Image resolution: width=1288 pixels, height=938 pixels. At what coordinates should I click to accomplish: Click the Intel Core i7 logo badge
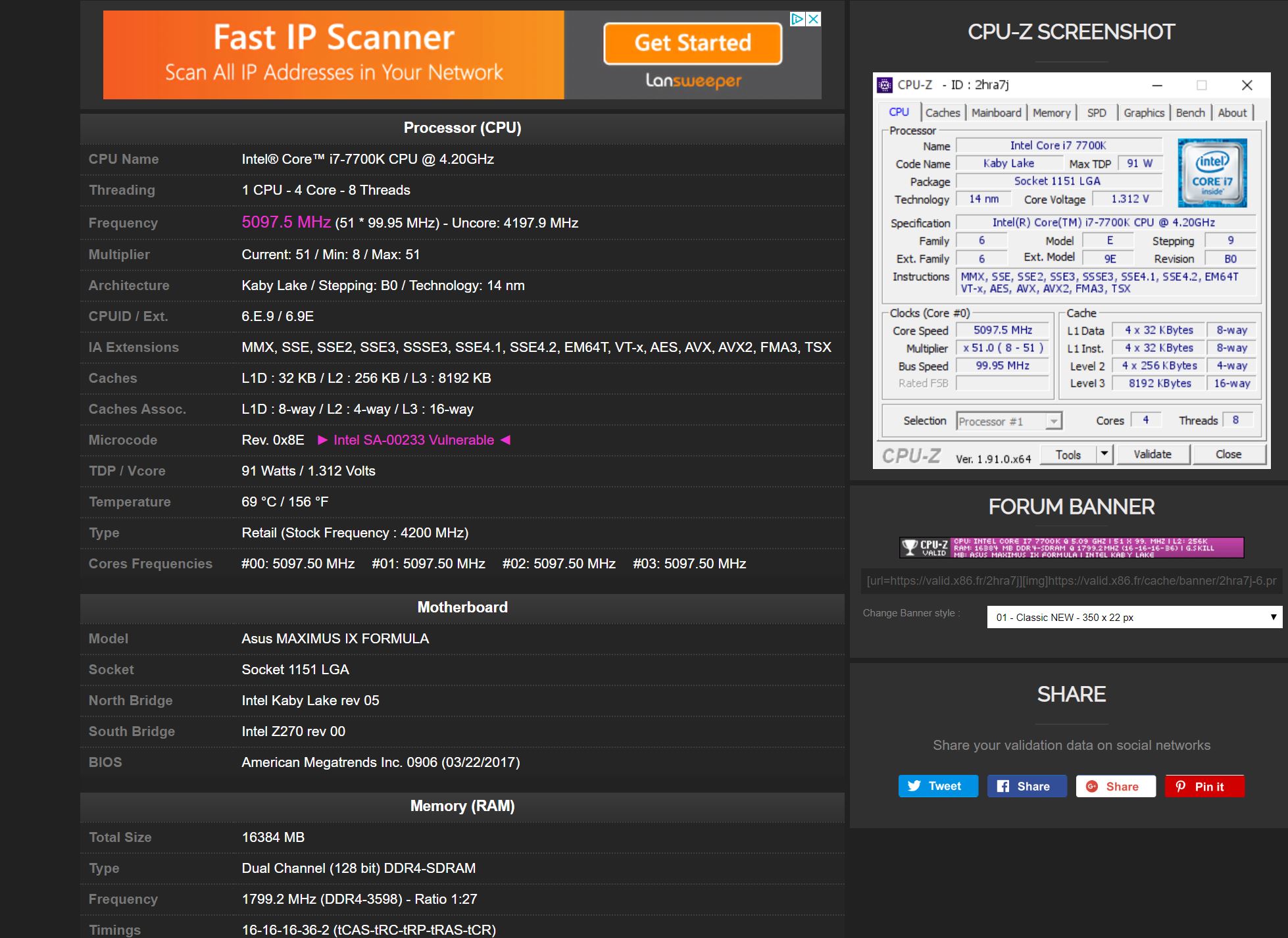1212,172
